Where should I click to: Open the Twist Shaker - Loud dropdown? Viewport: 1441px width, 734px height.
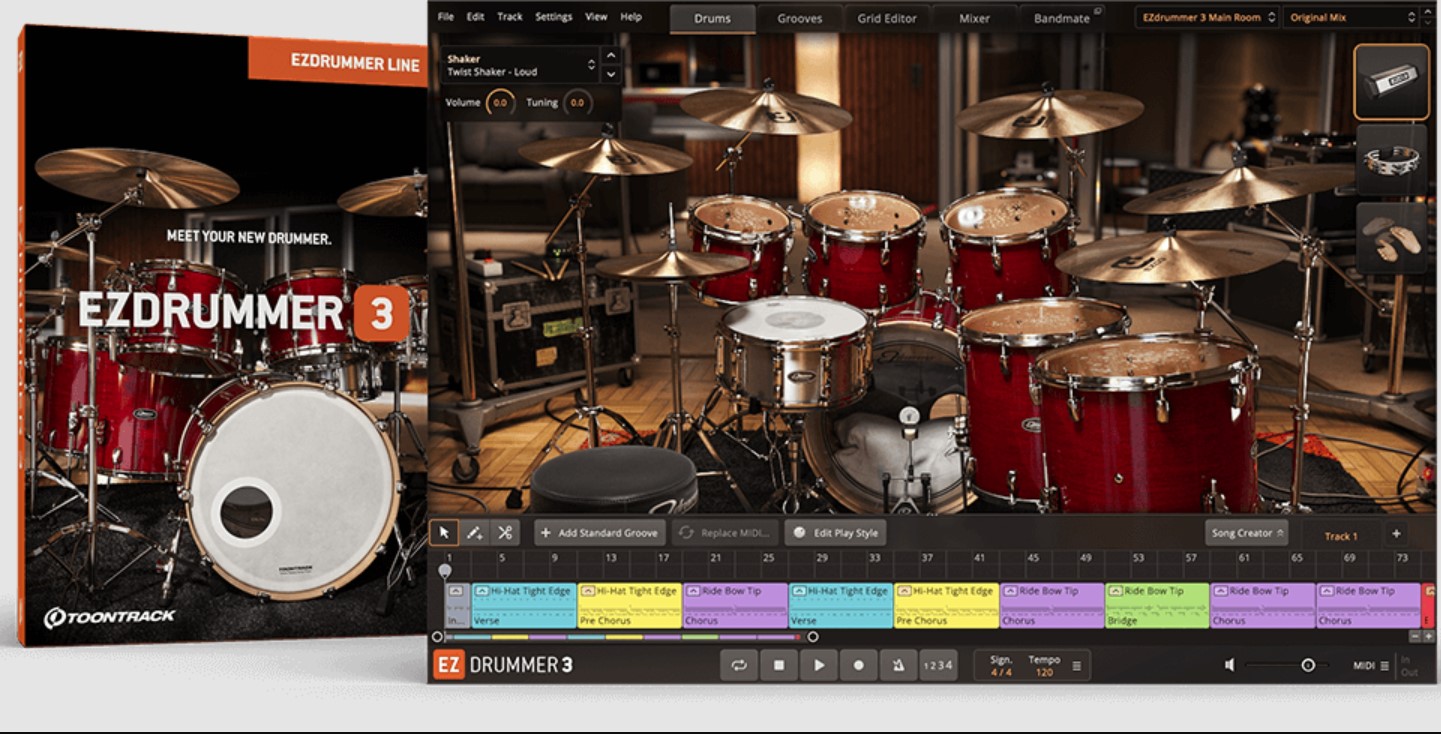pyautogui.click(x=520, y=66)
